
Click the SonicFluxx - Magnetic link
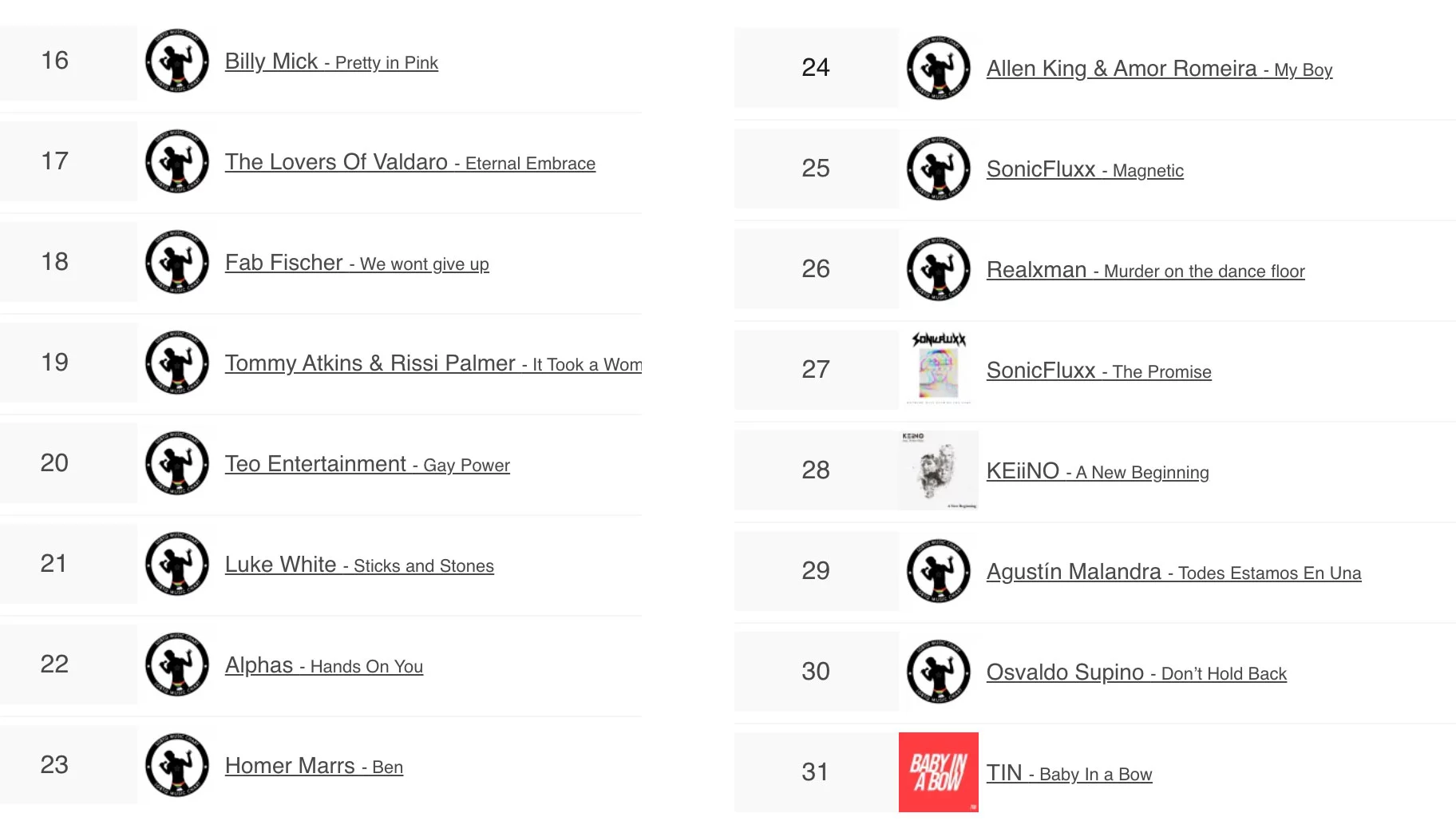point(1085,170)
